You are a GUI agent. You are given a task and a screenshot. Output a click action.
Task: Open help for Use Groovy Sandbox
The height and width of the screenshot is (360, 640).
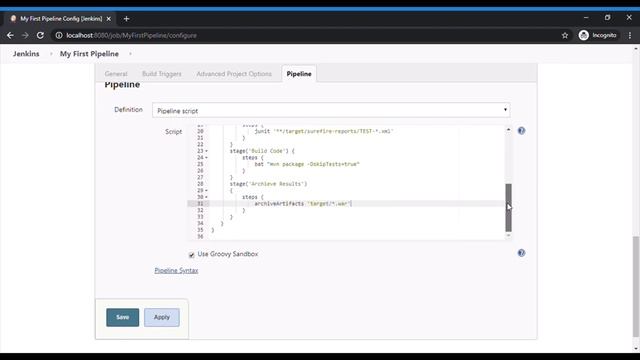point(521,253)
